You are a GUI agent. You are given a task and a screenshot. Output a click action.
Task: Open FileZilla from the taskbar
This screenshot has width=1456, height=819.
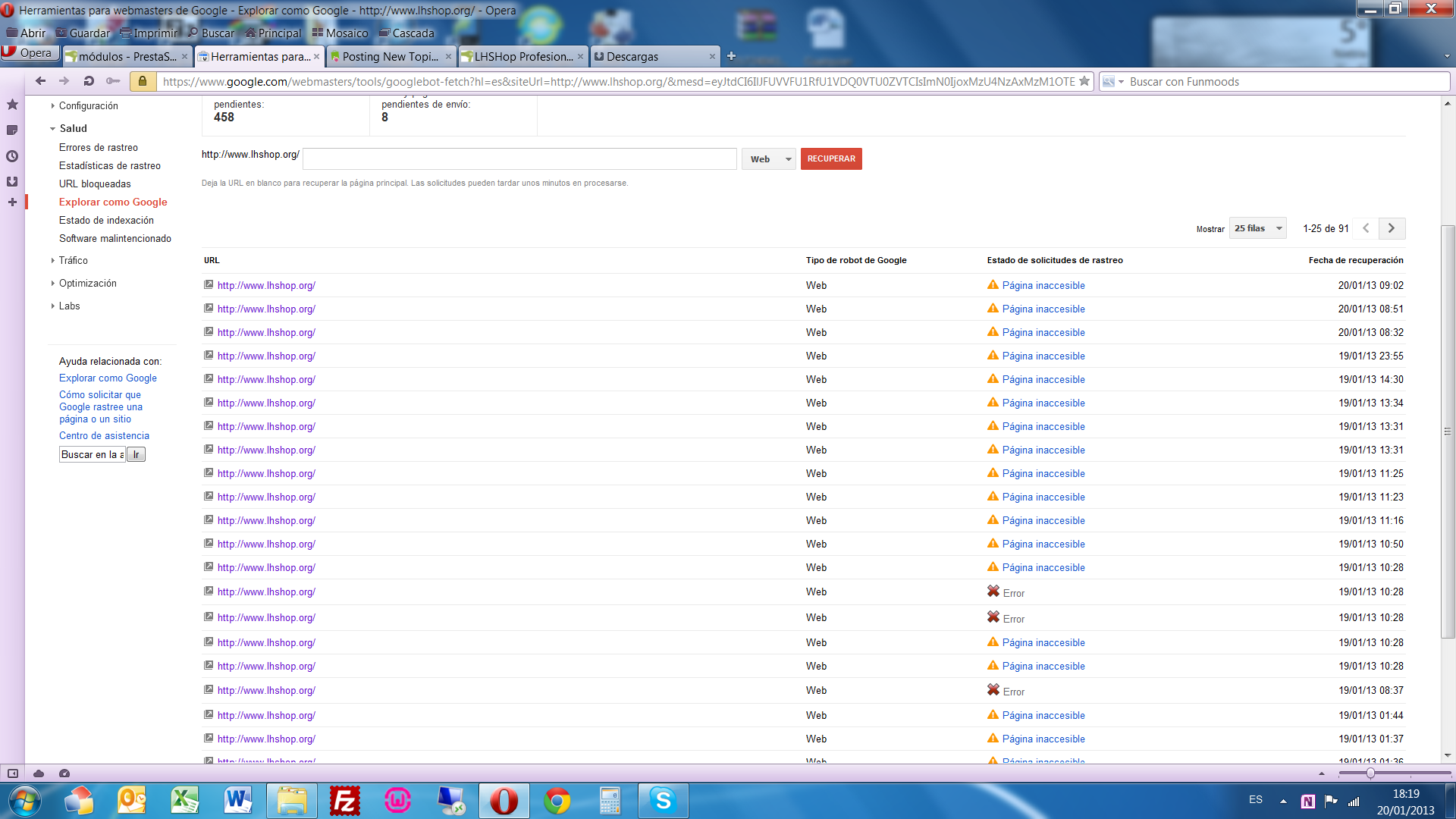[x=345, y=800]
